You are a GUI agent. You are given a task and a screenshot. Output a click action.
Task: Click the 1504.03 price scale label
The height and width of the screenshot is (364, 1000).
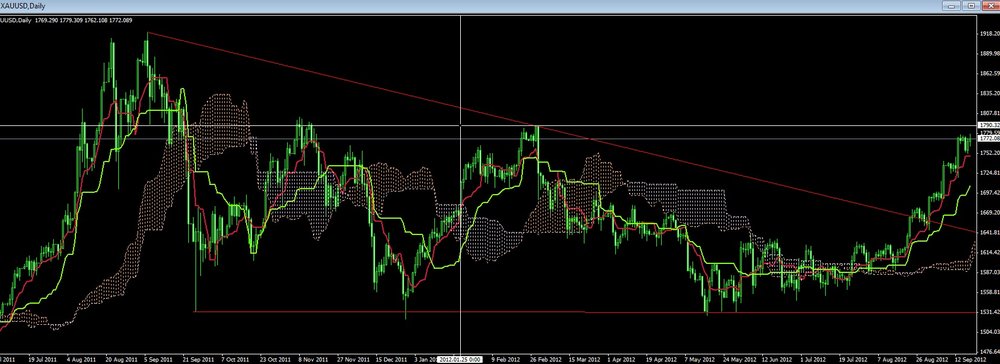[x=989, y=331]
